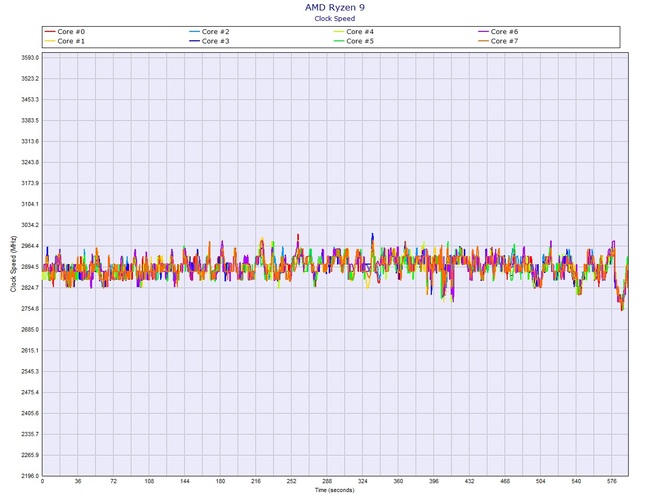This screenshot has height=502, width=670.
Task: Click the 504 x-axis tick label
Action: (x=541, y=481)
